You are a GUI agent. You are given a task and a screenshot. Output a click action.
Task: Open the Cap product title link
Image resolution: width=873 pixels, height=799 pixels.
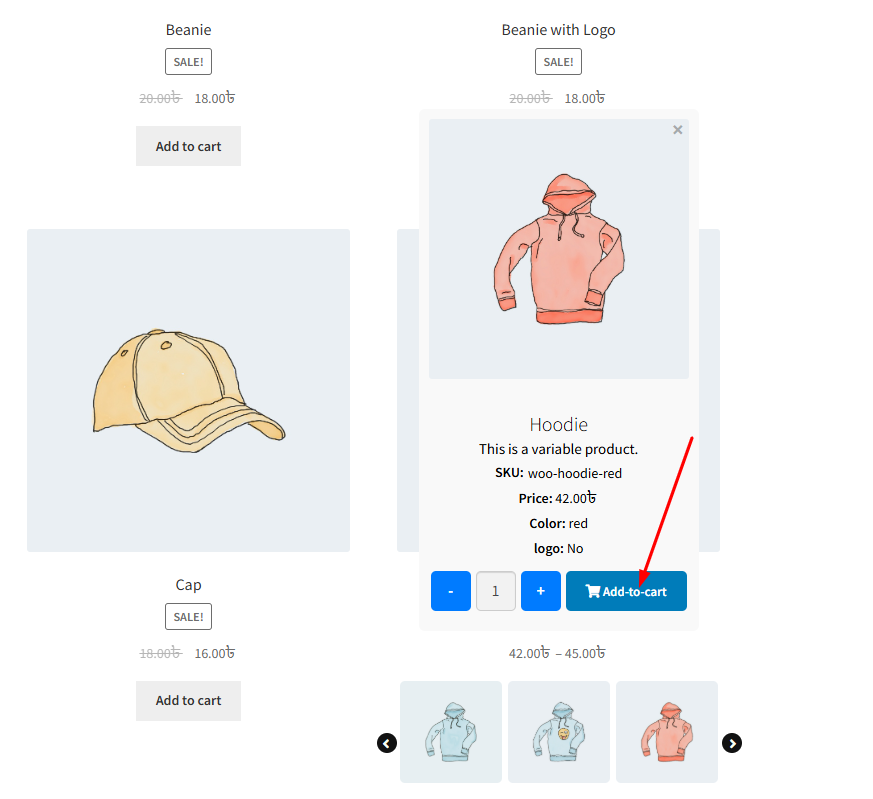188,585
